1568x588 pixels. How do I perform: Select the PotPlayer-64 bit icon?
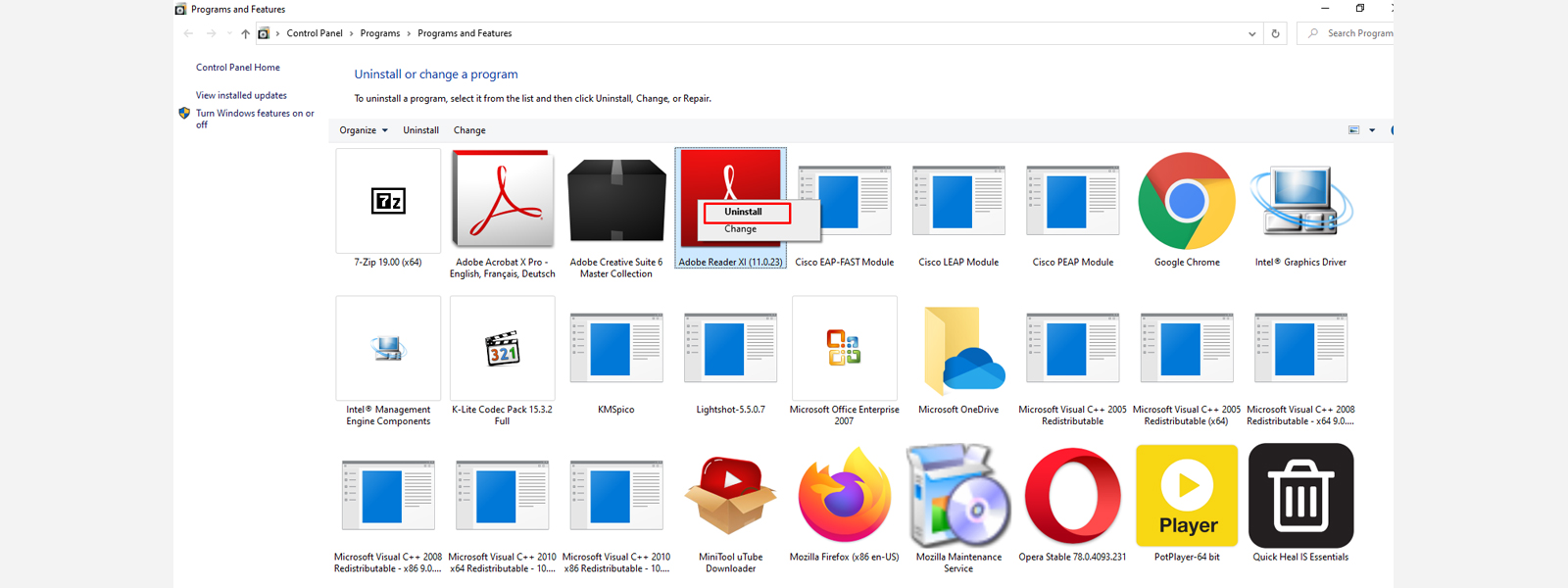[1187, 495]
